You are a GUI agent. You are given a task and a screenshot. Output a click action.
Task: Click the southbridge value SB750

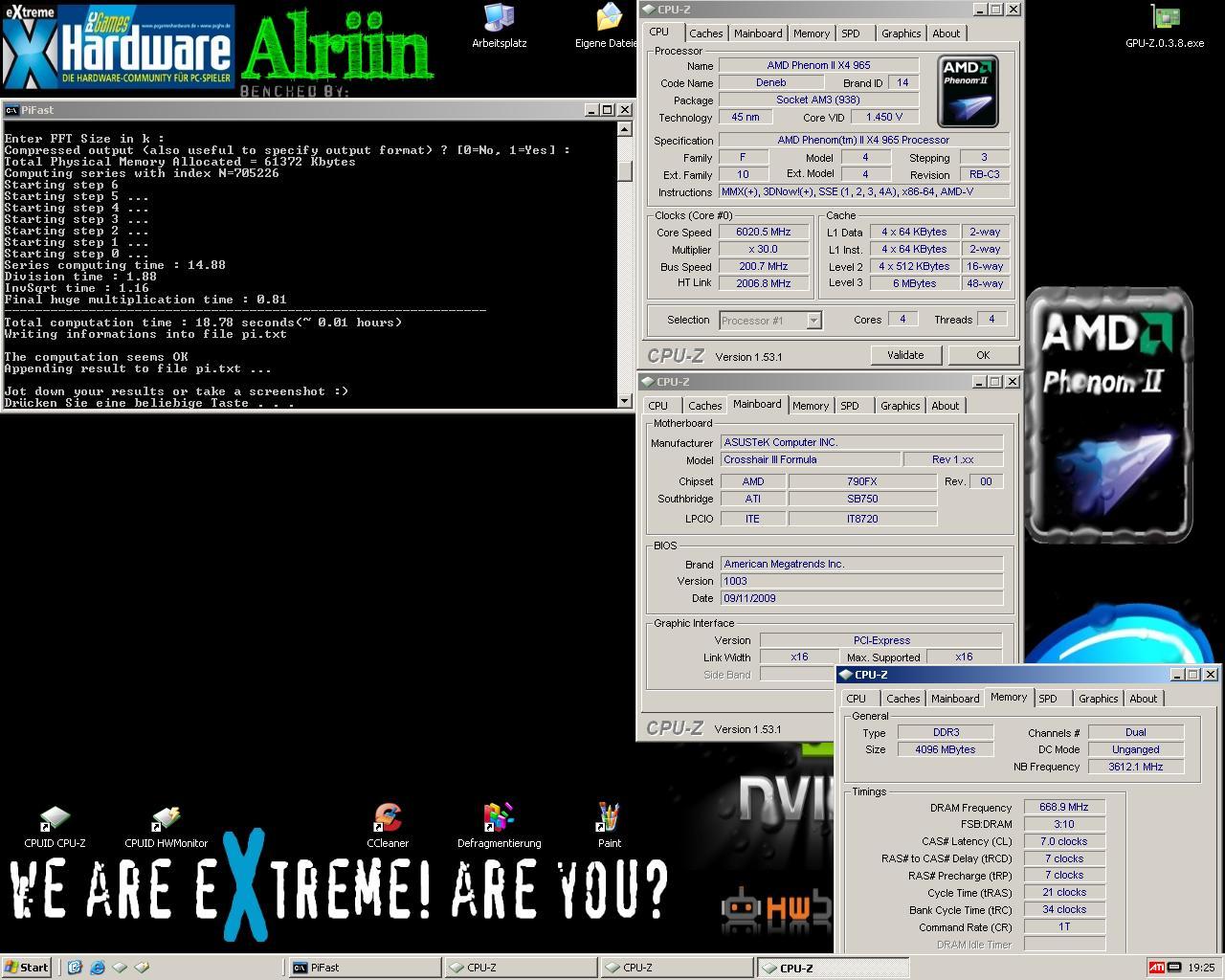(861, 499)
